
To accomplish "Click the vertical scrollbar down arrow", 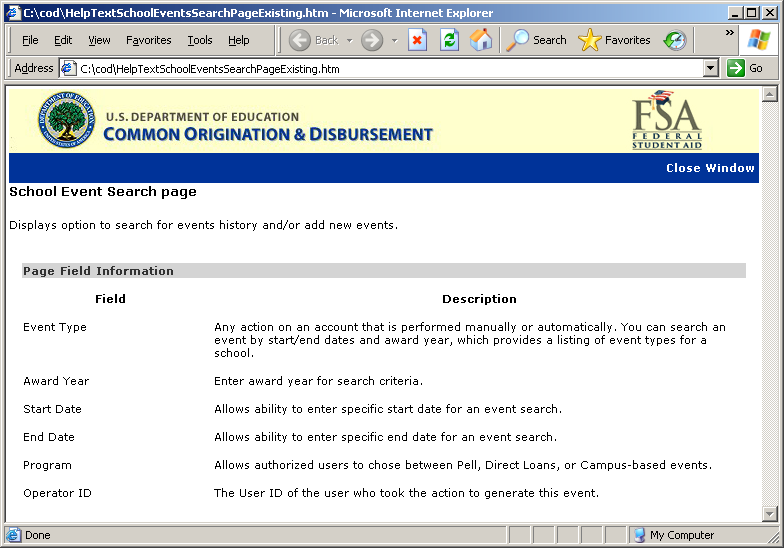I will 769,514.
